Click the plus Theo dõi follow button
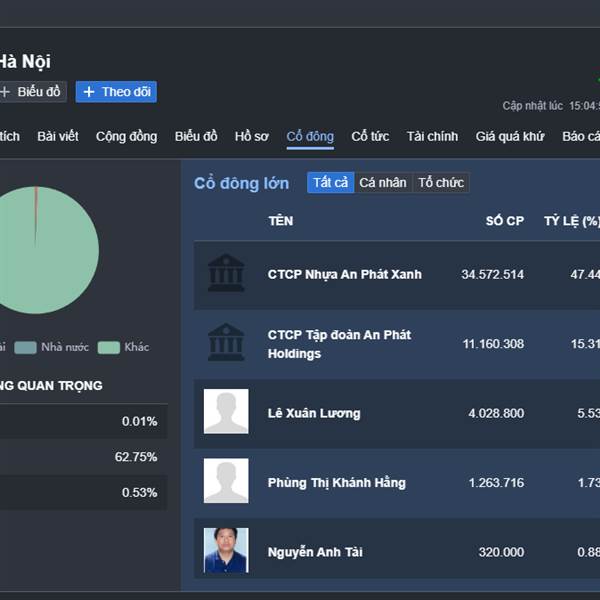The height and width of the screenshot is (600, 600). pyautogui.click(x=116, y=92)
